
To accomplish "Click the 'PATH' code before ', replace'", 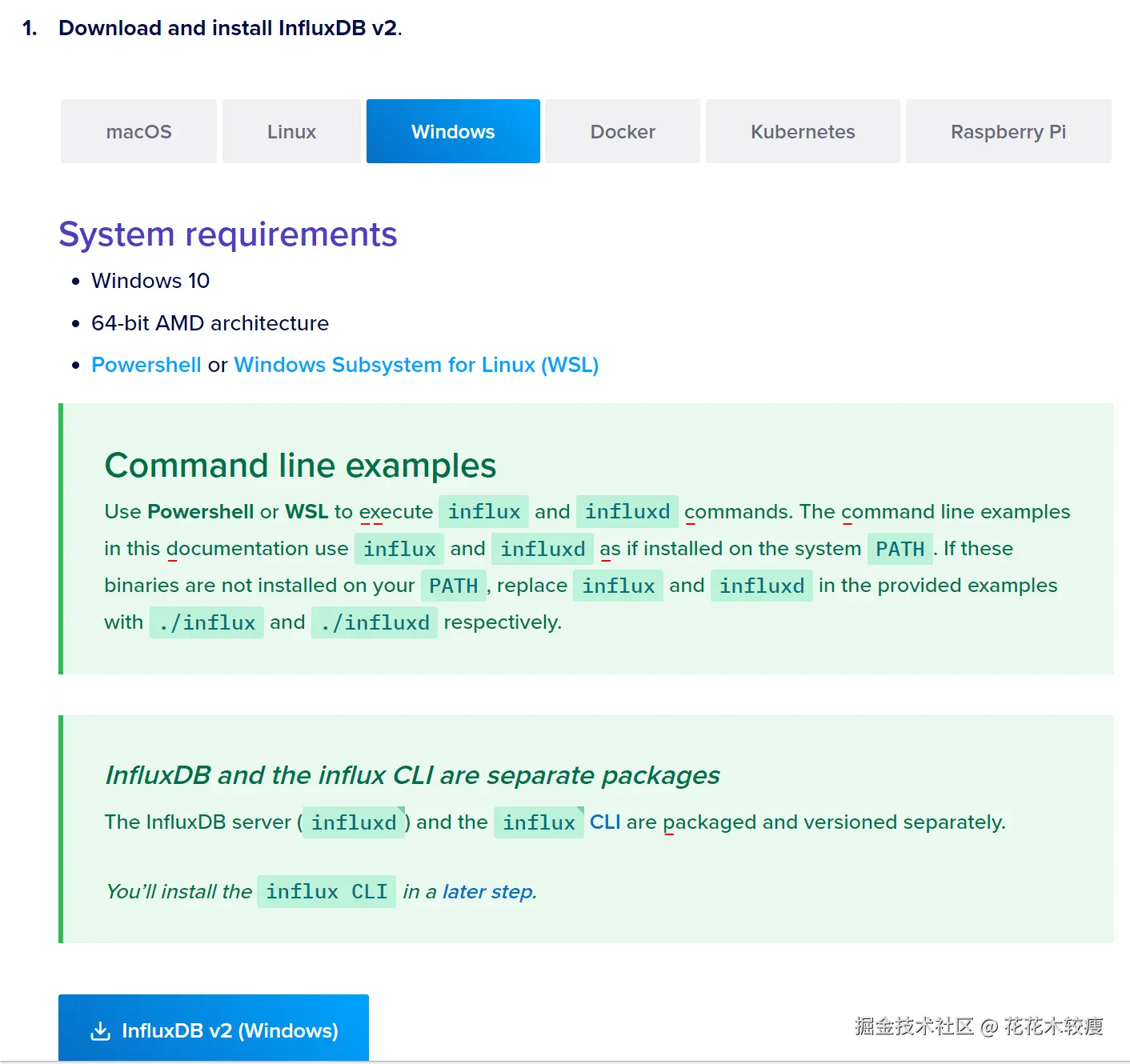I will [454, 586].
